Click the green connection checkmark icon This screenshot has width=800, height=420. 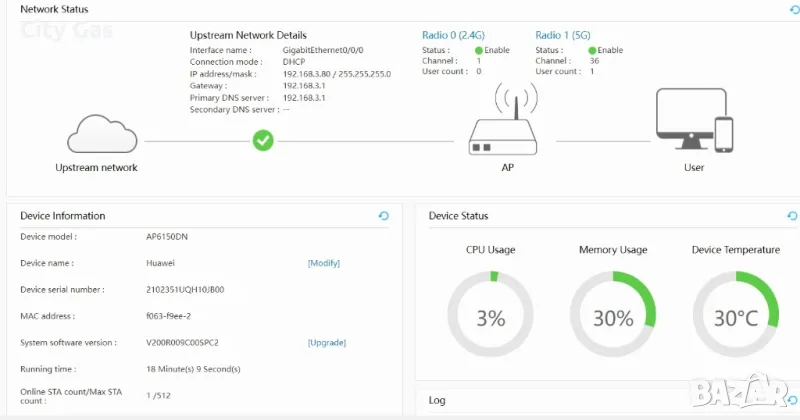263,141
